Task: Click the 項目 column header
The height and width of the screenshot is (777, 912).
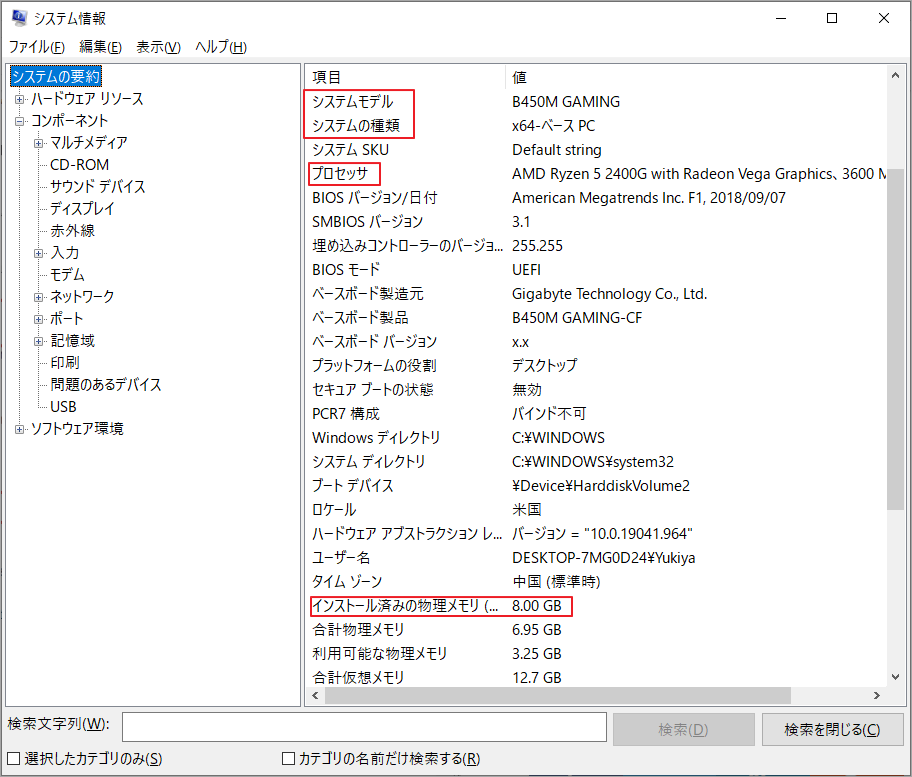Action: 405,77
